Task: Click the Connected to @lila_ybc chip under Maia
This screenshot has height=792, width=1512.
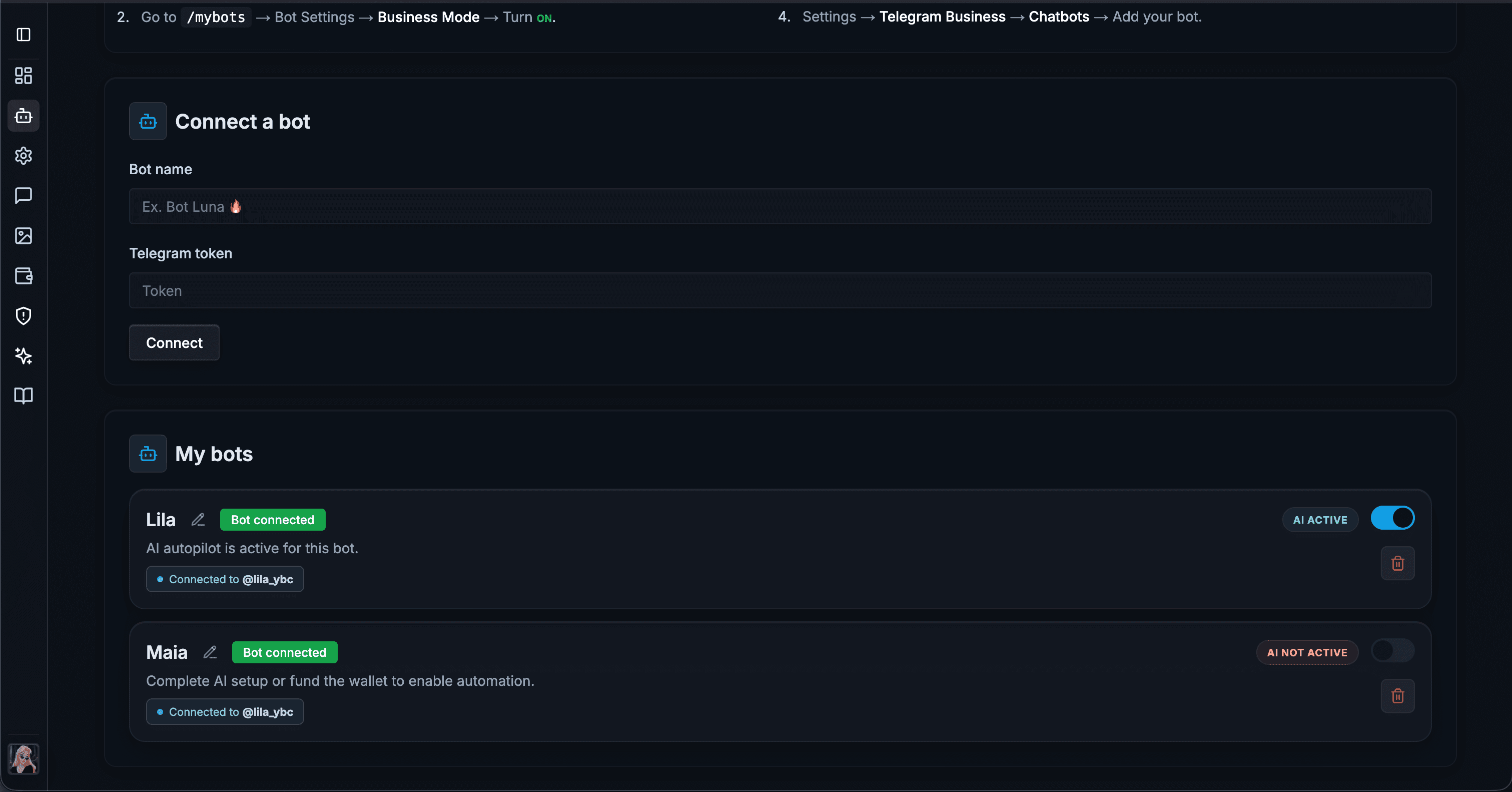Action: (224, 711)
